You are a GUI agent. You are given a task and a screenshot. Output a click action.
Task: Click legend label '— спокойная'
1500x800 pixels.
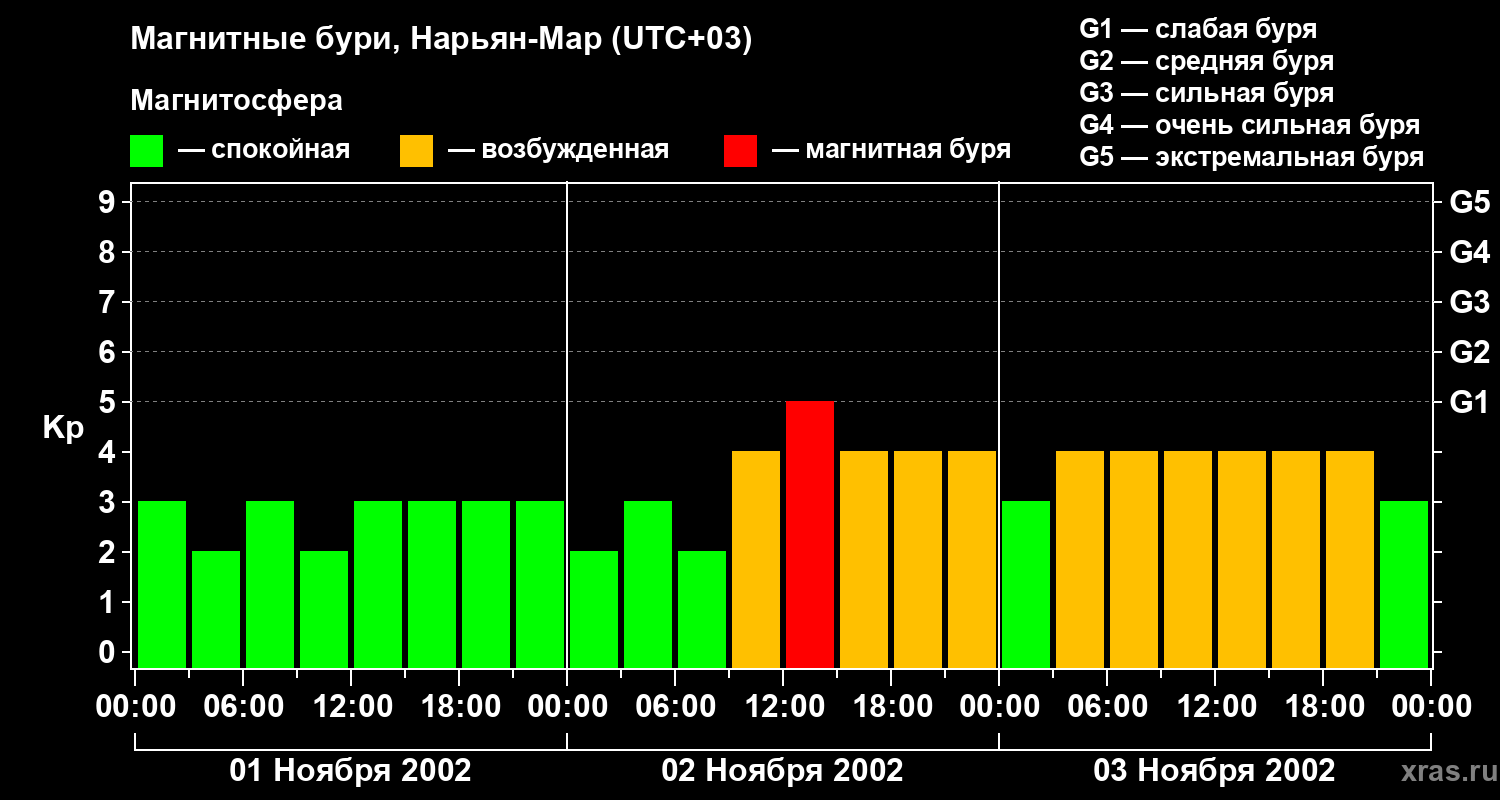(264, 150)
